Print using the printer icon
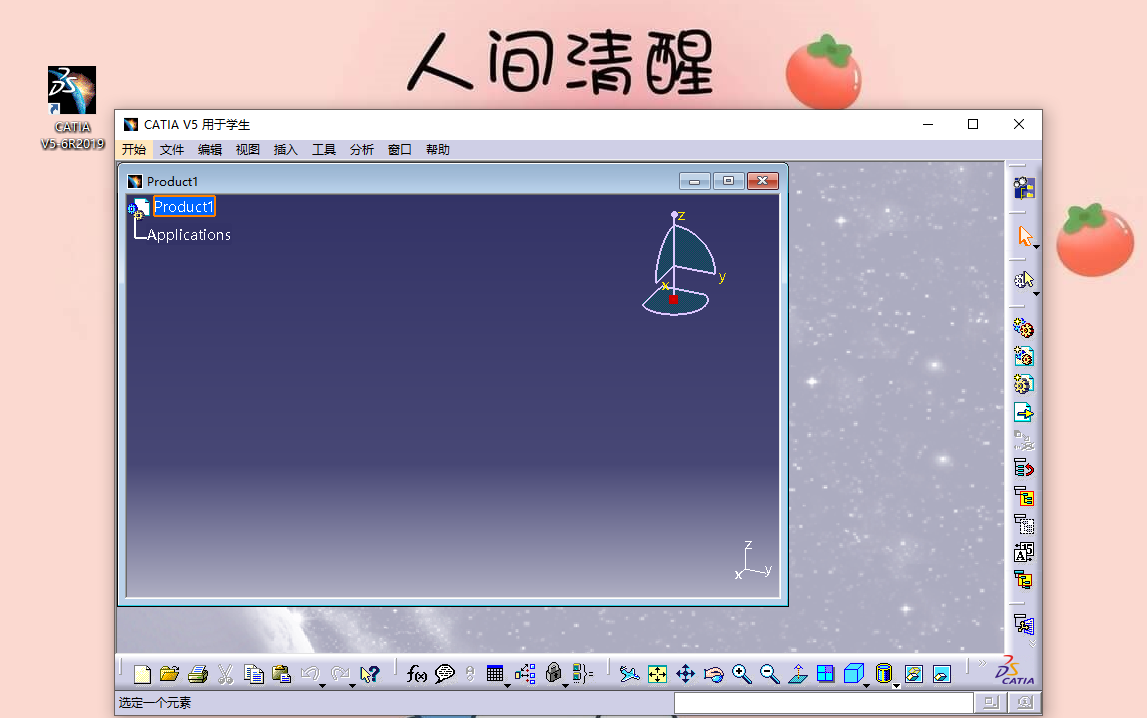1147x718 pixels. coord(198,674)
